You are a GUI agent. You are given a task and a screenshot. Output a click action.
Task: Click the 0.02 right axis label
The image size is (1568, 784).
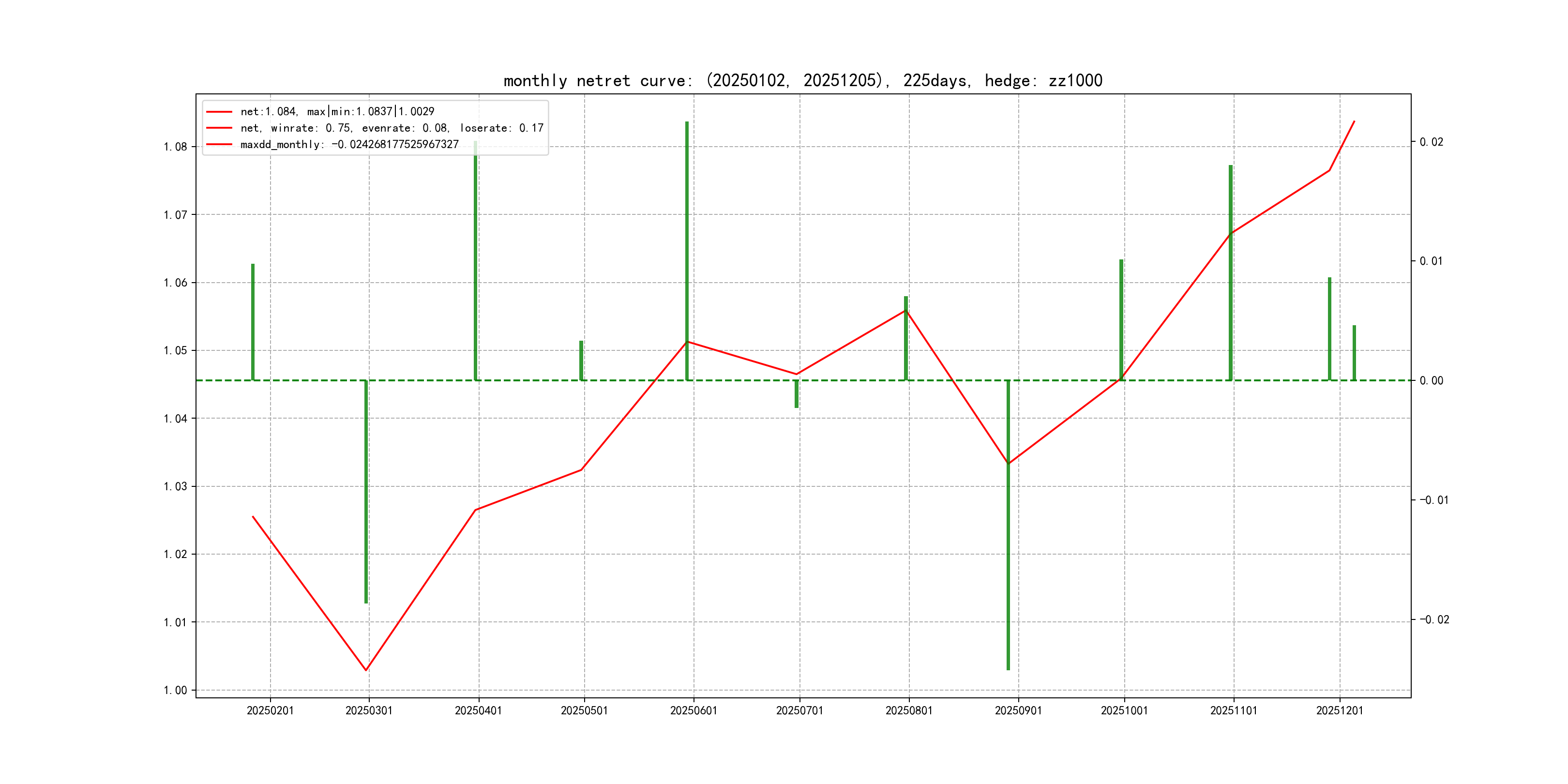(1431, 142)
